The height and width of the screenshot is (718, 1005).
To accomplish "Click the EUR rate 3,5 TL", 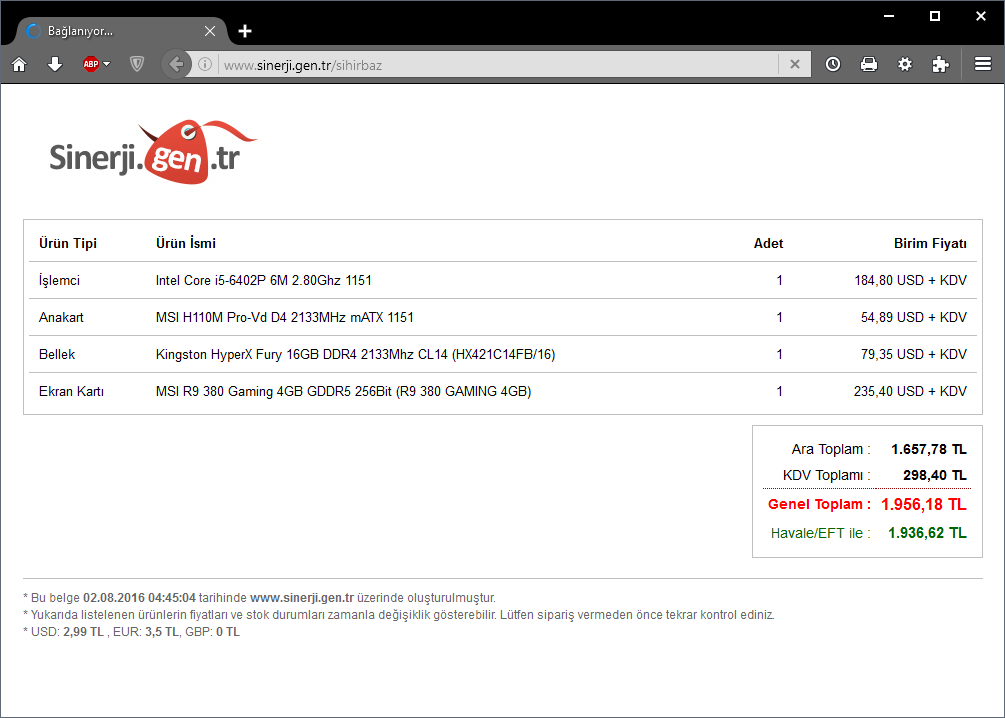I will pos(162,632).
